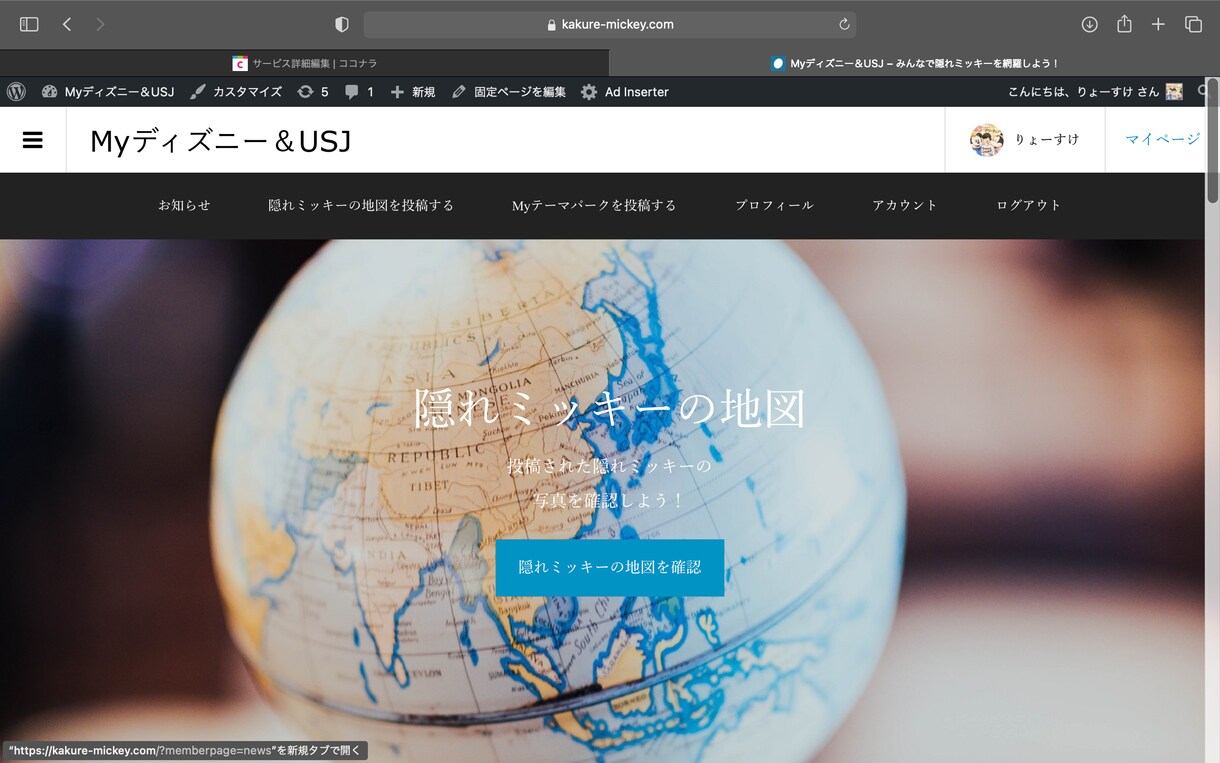Open the WordPress logo menu

[x=16, y=92]
